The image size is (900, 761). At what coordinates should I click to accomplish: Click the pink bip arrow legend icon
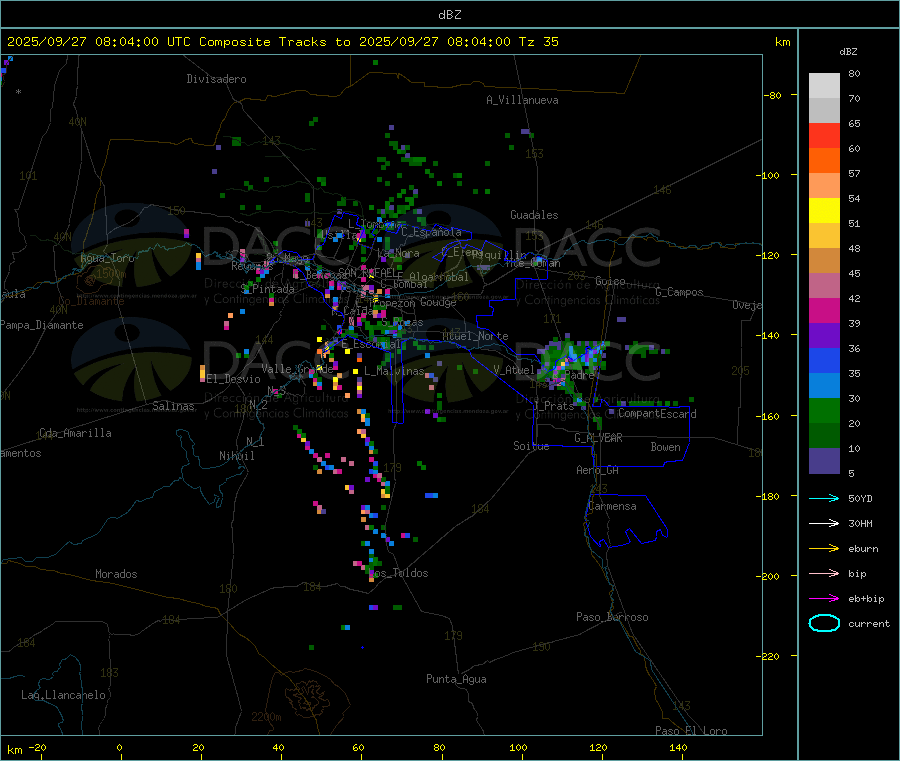tap(824, 573)
